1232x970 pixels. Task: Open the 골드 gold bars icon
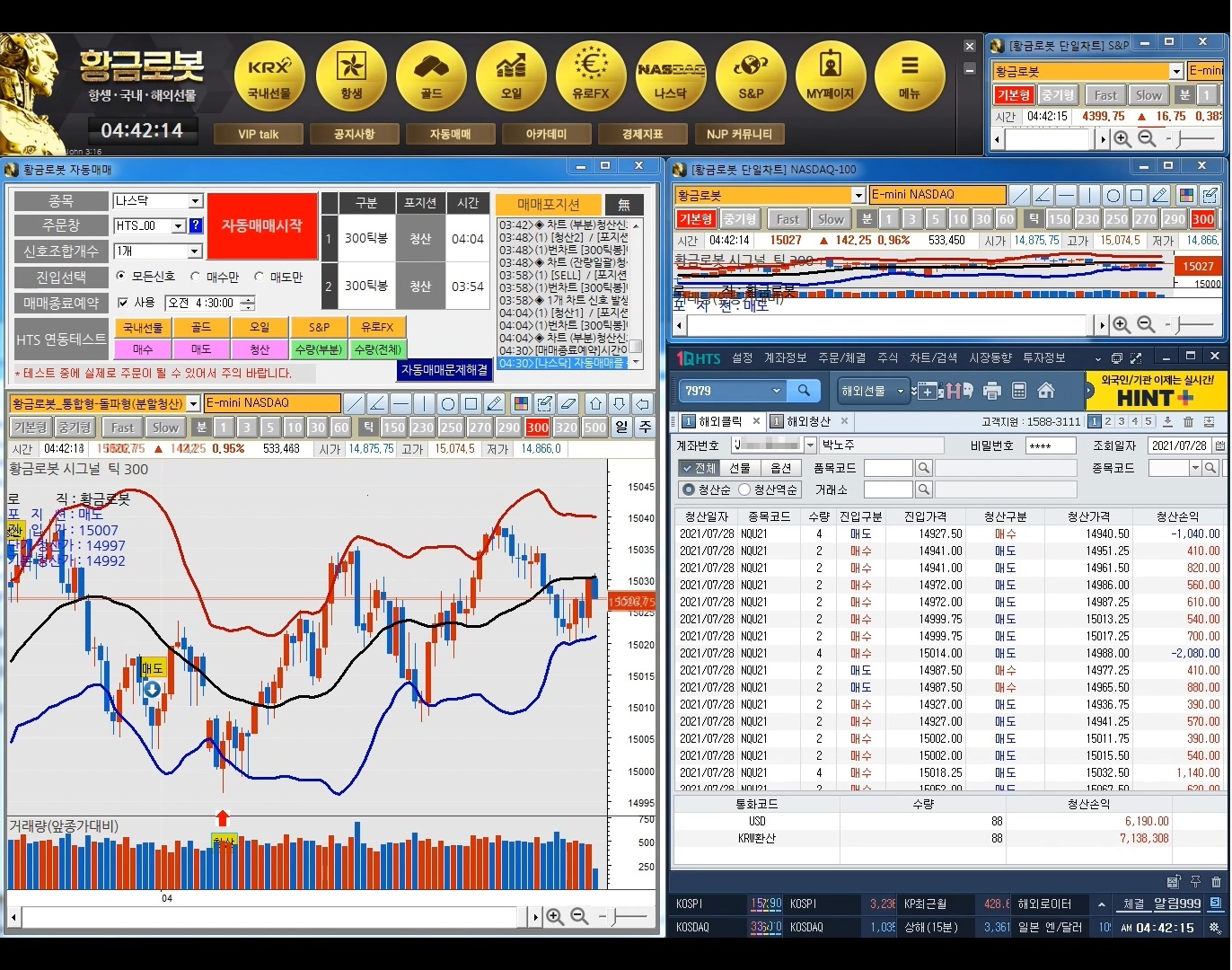click(431, 75)
